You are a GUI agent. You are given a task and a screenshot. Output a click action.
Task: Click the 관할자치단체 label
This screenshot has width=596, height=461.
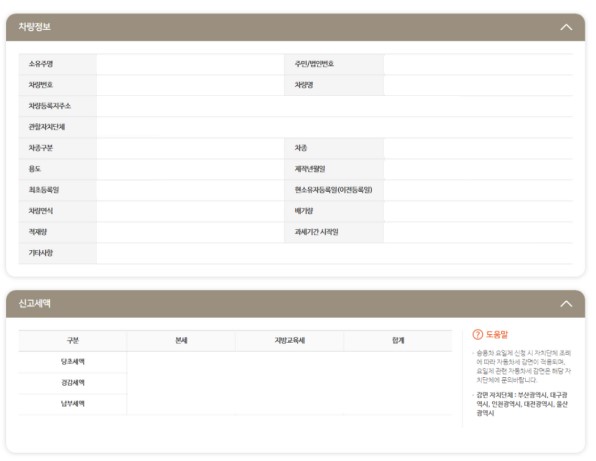tap(47, 127)
